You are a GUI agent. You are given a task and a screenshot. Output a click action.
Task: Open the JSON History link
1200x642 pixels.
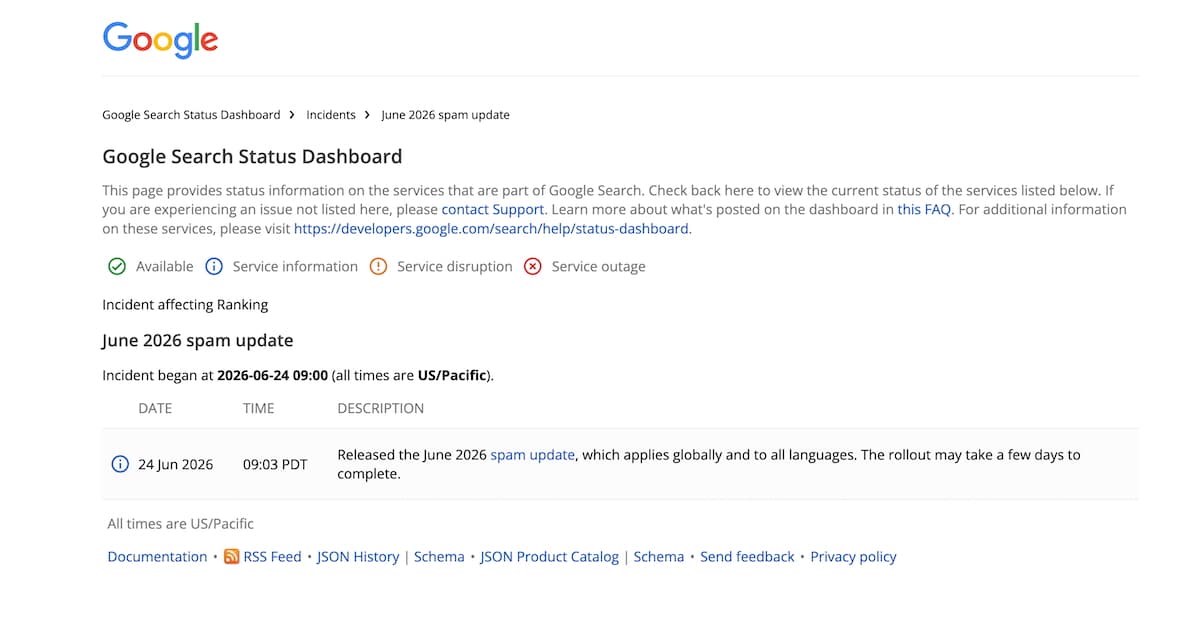[x=358, y=556]
